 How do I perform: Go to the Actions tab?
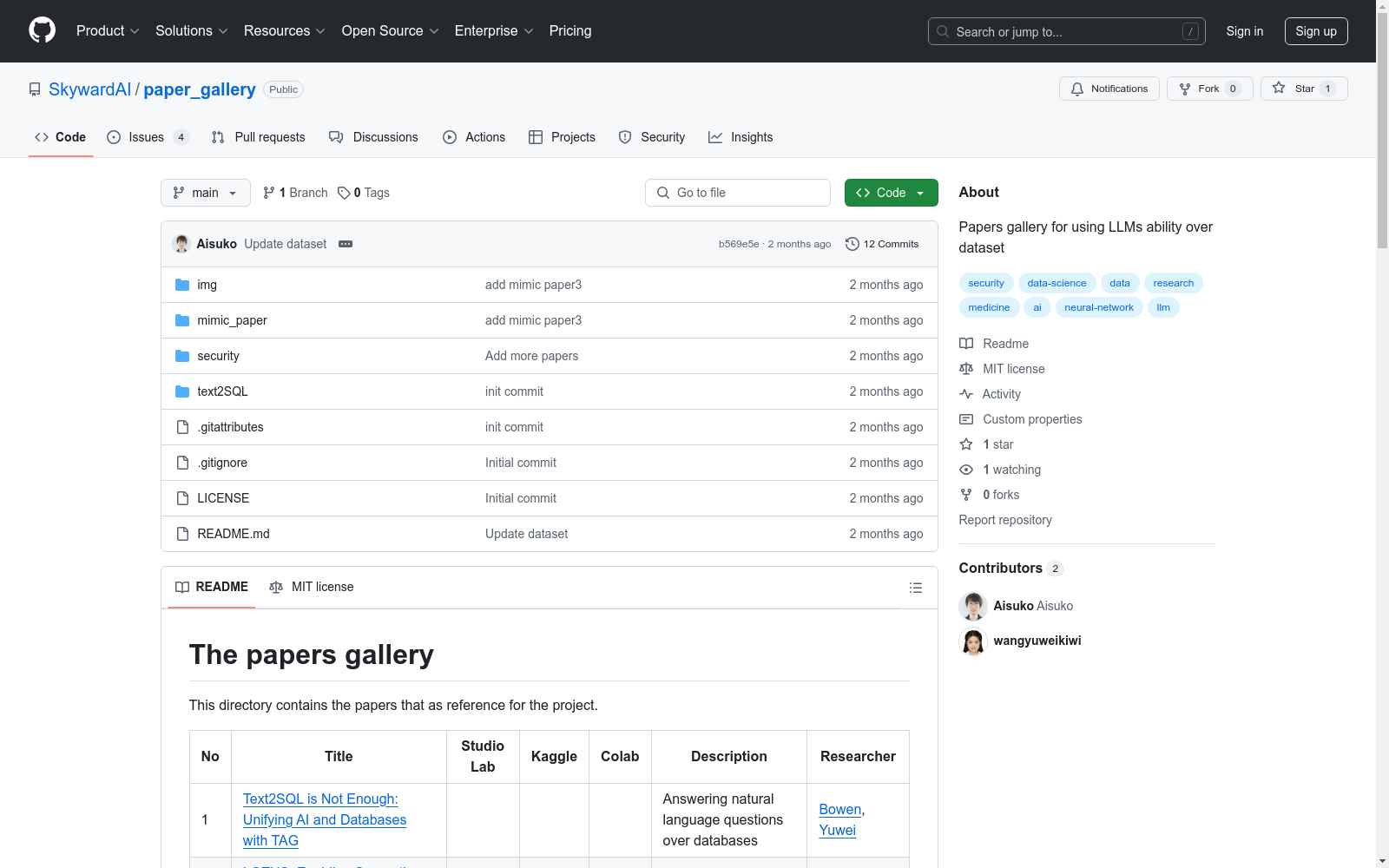point(474,137)
